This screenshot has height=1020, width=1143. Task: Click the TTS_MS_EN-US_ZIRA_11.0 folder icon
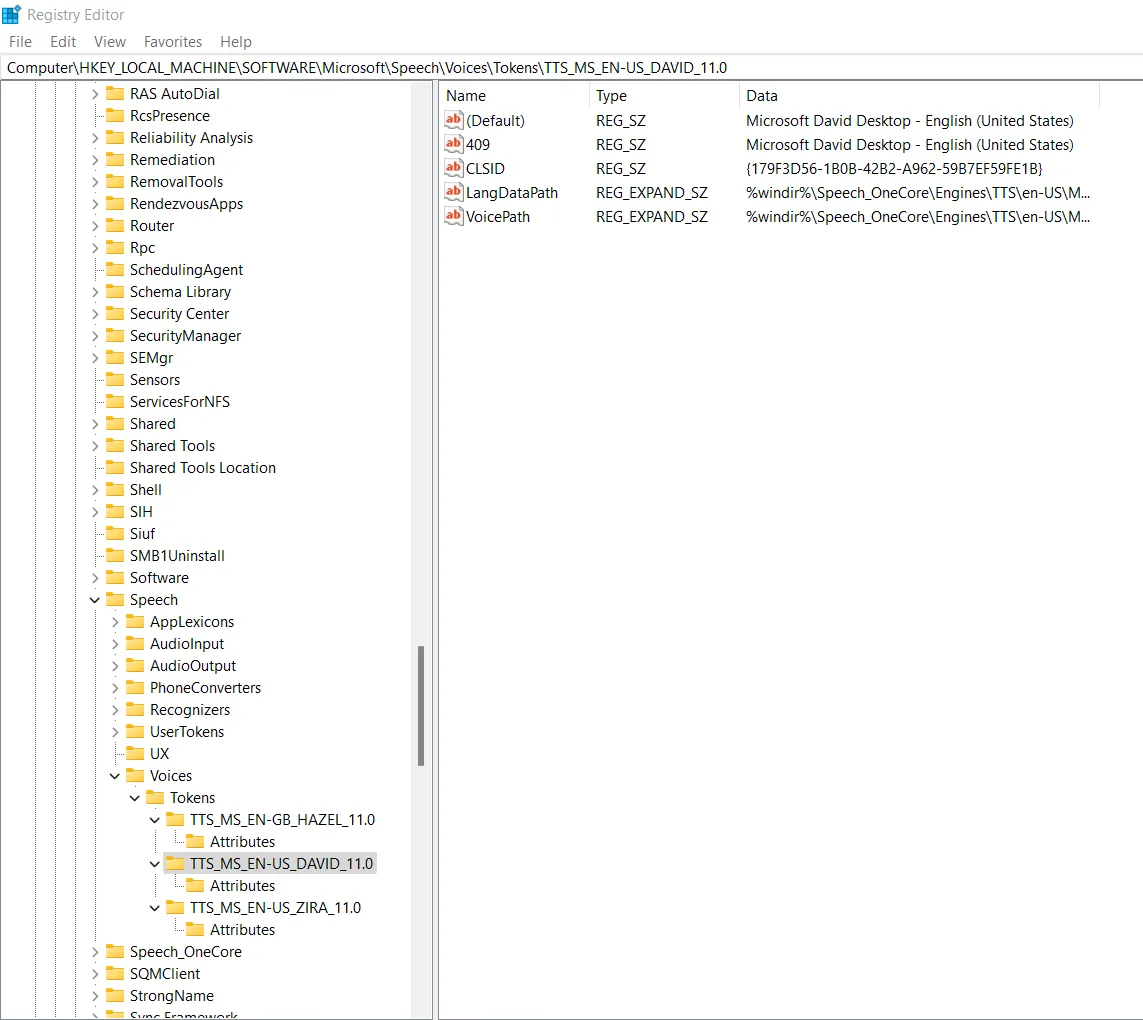(x=175, y=907)
